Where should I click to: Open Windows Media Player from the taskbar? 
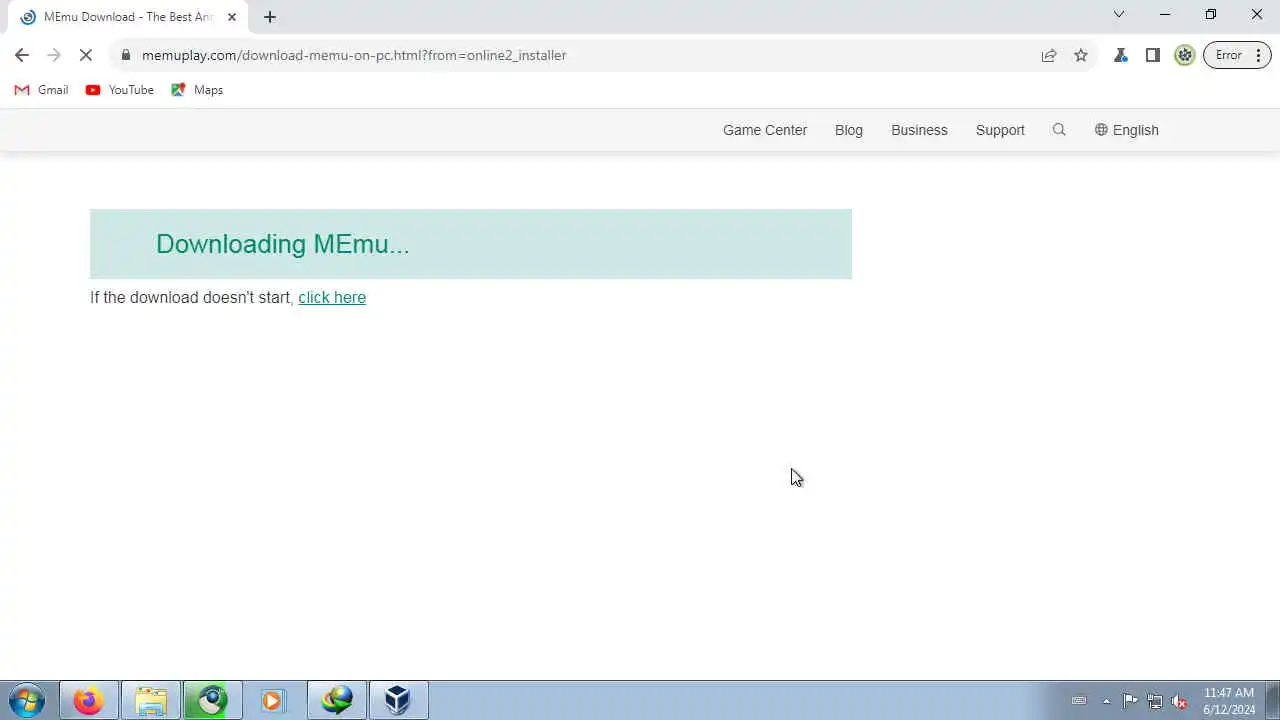[274, 700]
